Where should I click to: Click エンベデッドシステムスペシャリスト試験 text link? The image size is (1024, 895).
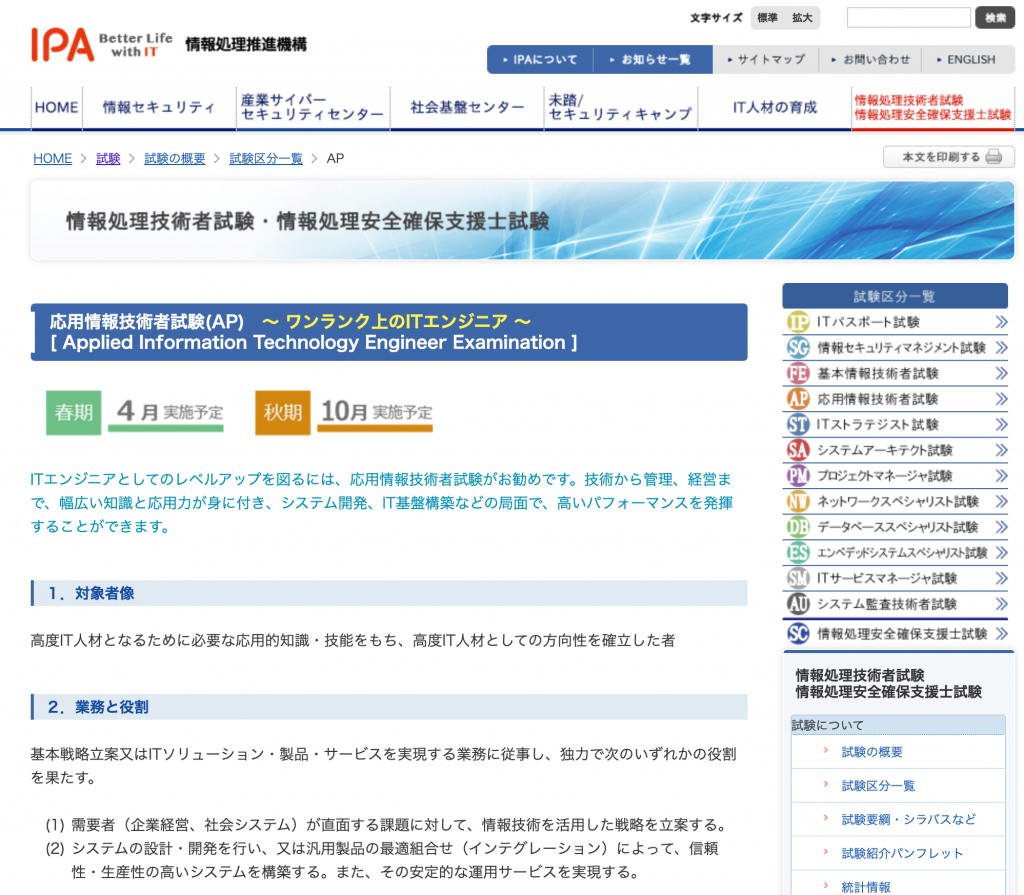coord(902,553)
